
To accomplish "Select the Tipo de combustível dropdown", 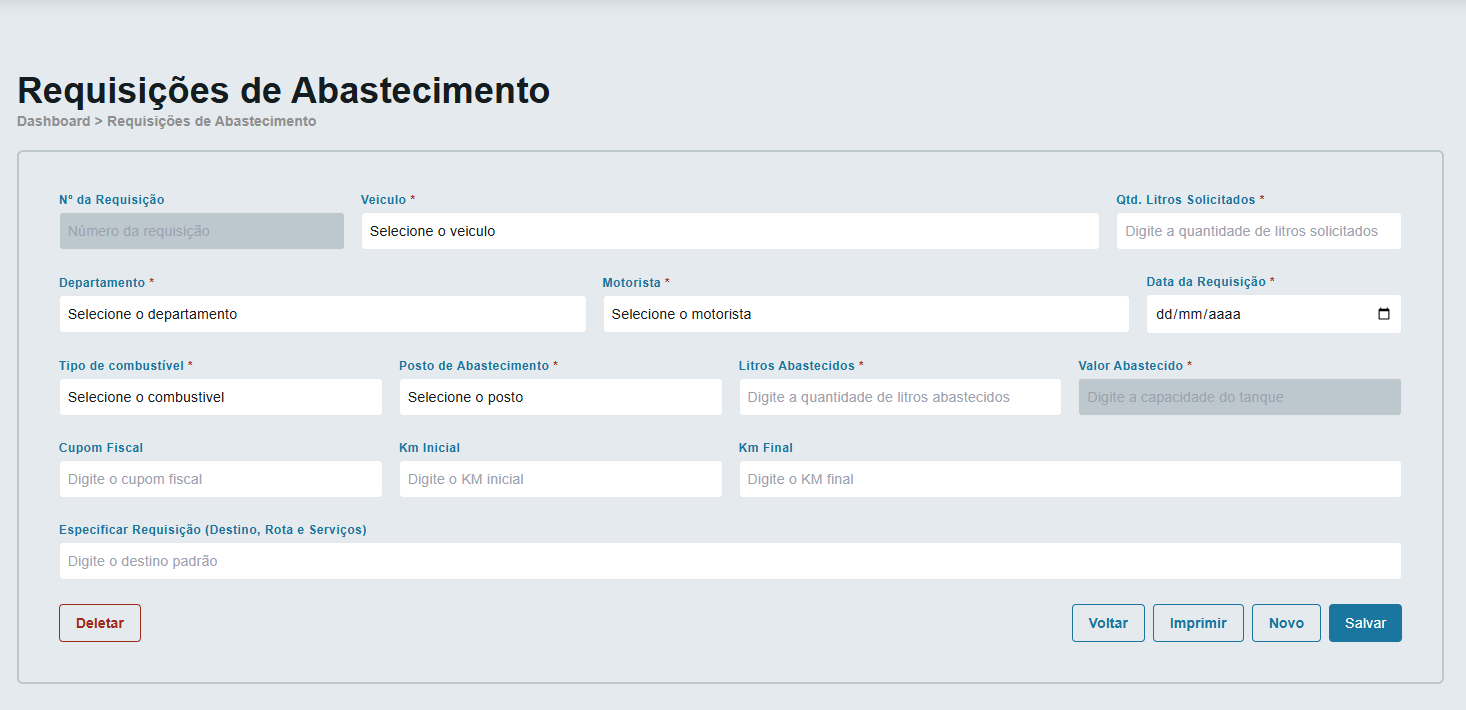I will 220,397.
